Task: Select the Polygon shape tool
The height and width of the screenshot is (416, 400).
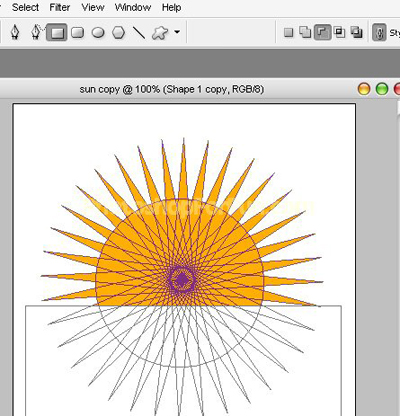Action: [118, 32]
